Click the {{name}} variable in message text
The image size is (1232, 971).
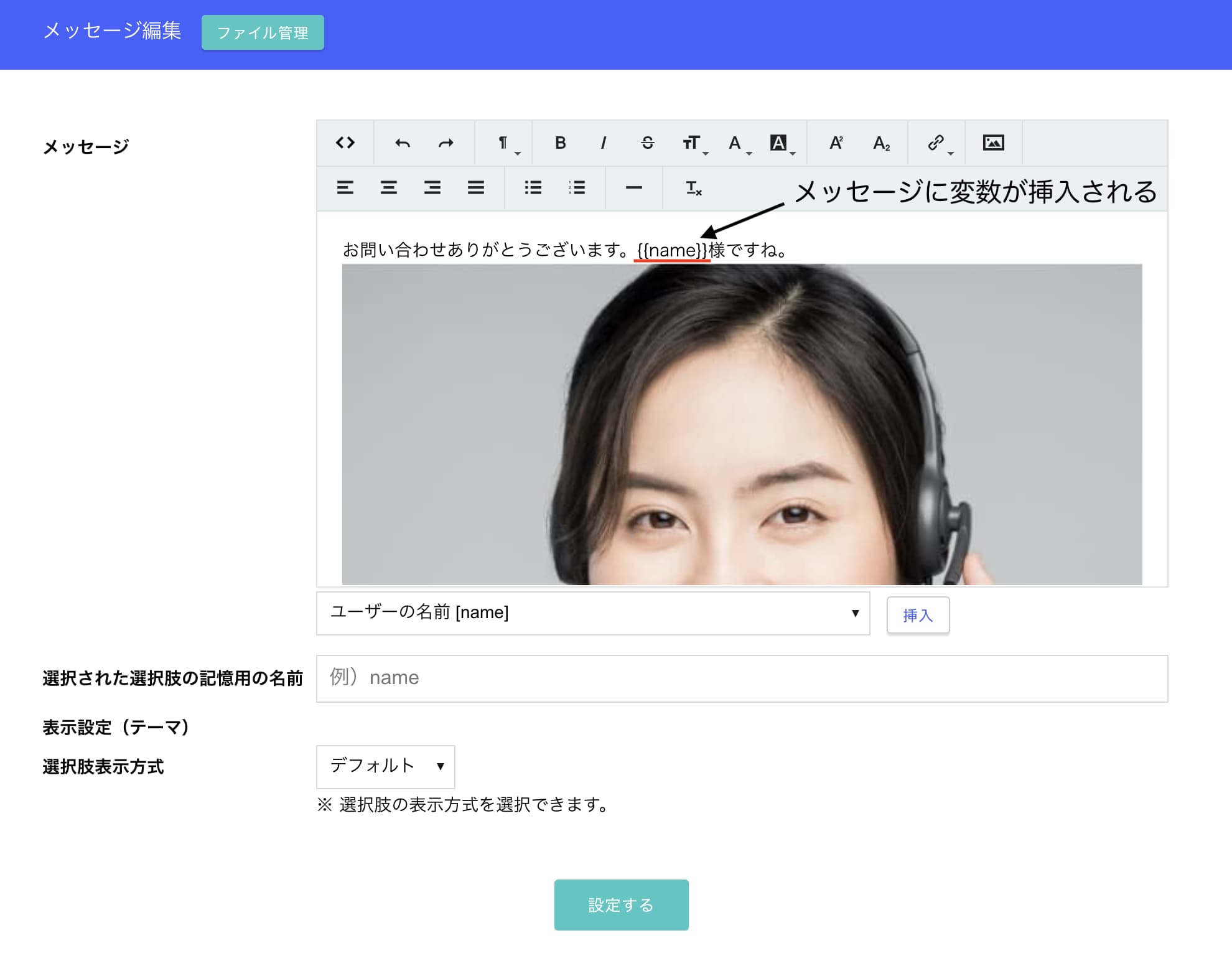click(x=672, y=250)
